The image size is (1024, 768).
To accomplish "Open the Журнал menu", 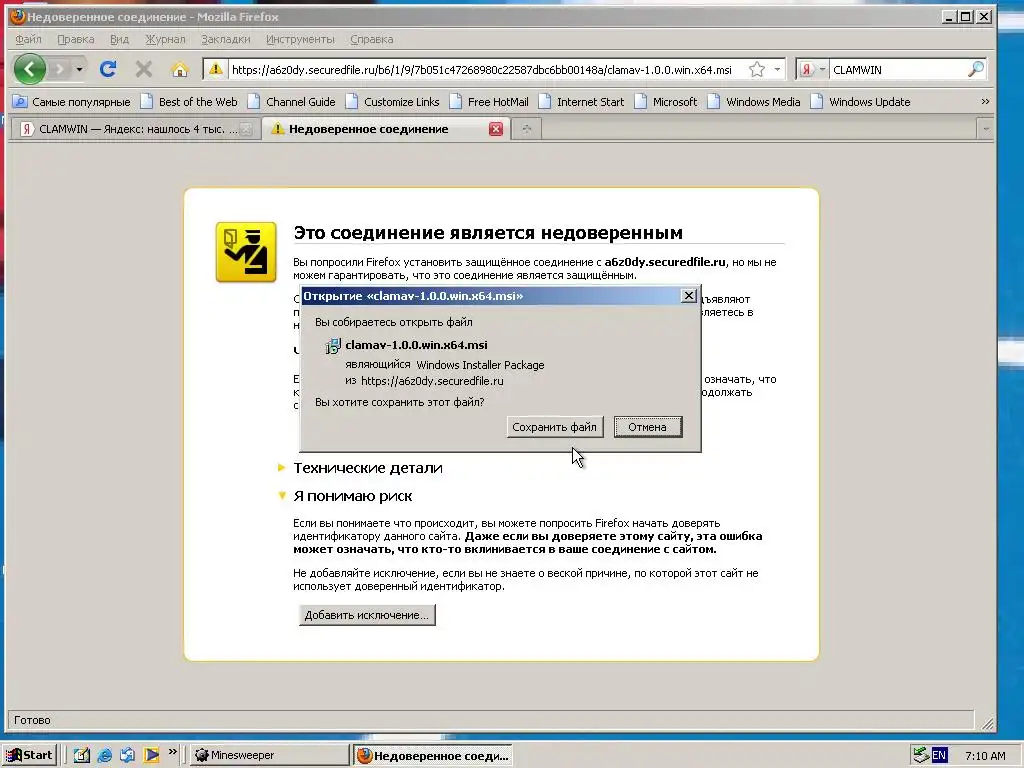I will (165, 39).
